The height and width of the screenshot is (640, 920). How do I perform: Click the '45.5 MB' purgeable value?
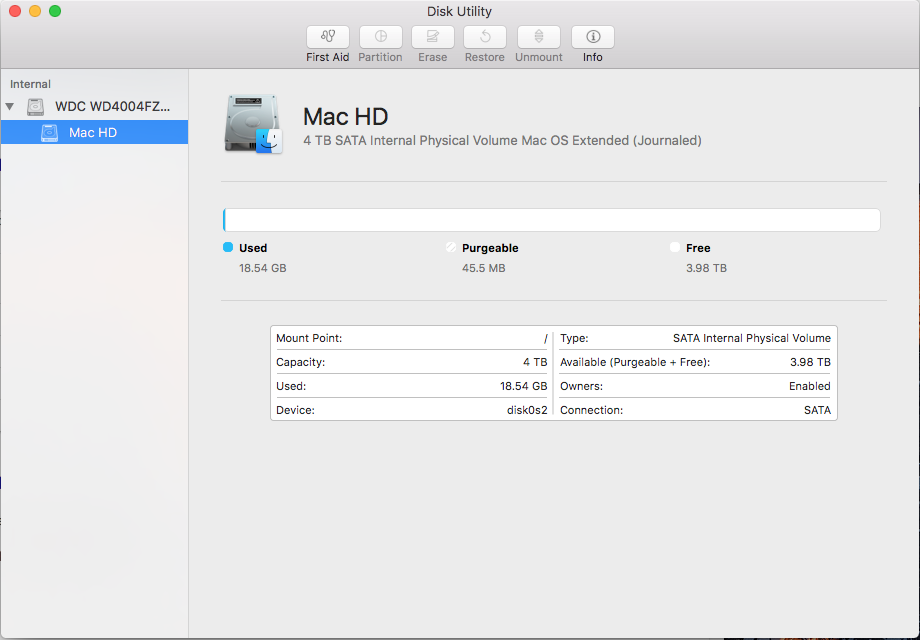pyautogui.click(x=483, y=268)
